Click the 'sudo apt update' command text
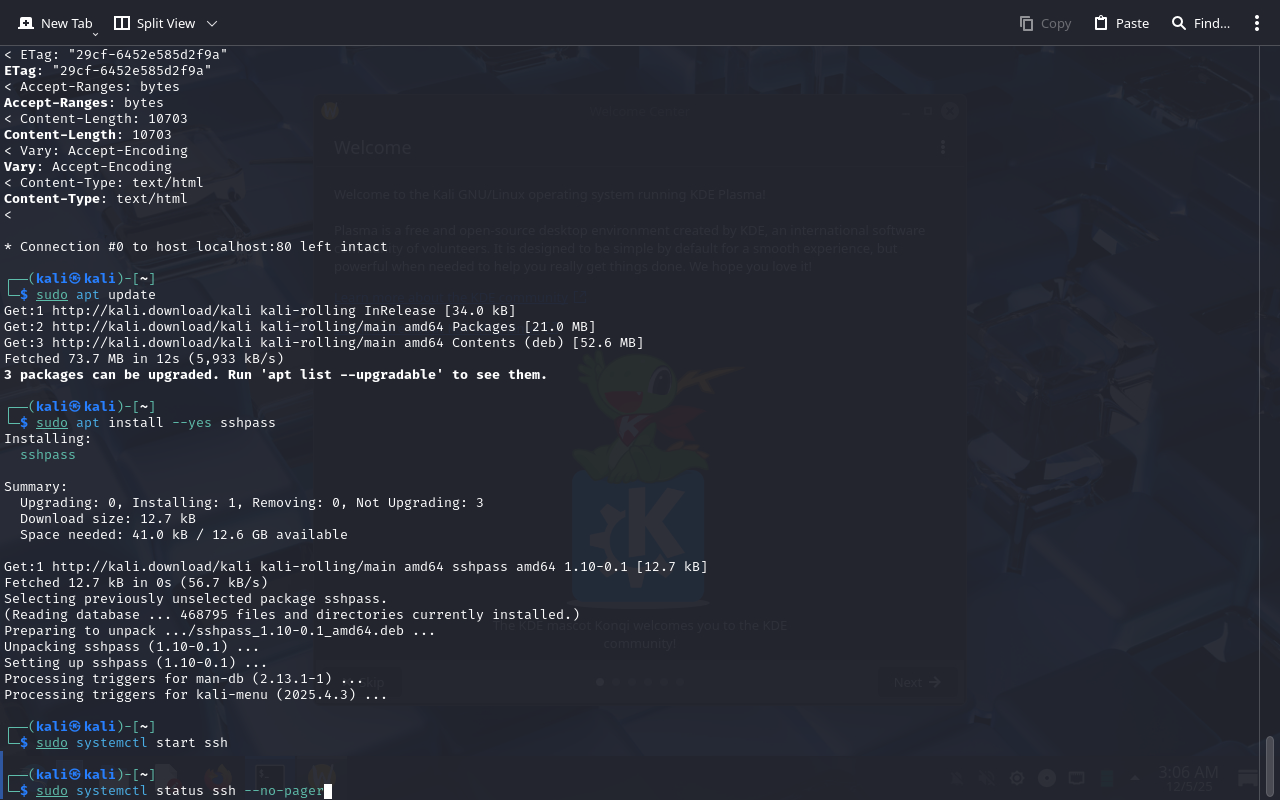 (x=96, y=295)
